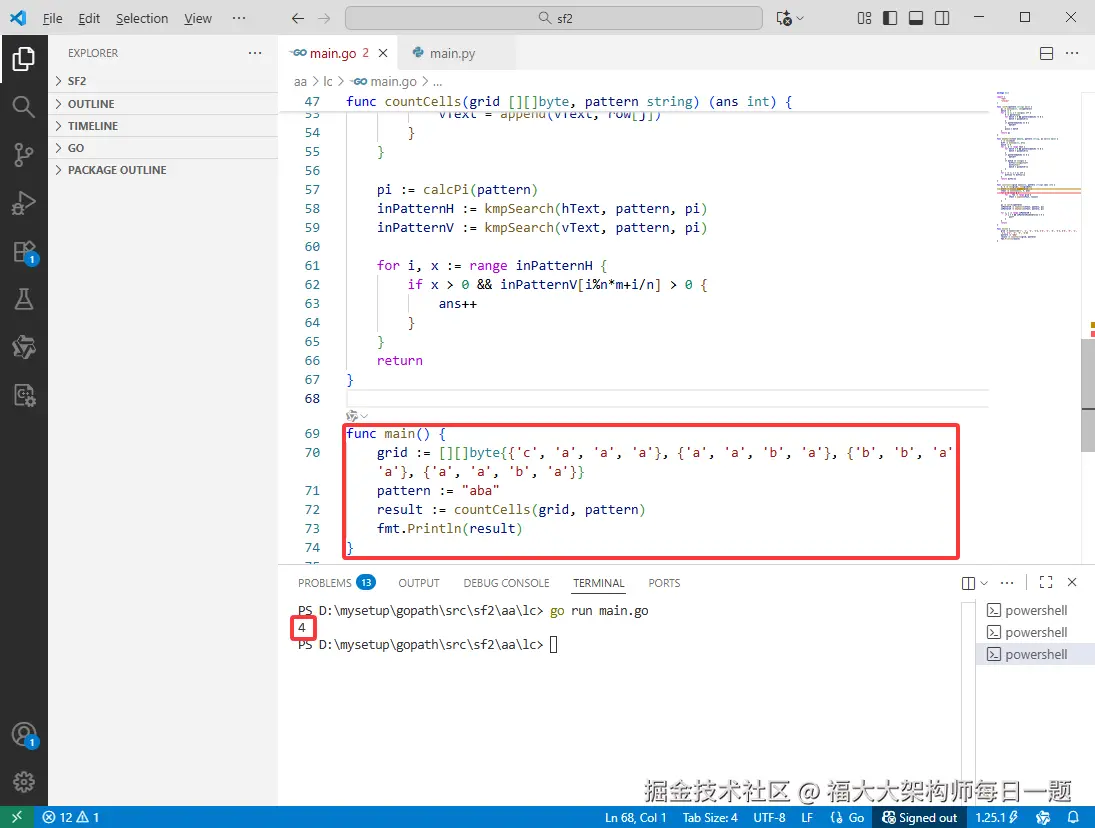
Task: Toggle the secondary side bar
Action: click(x=942, y=18)
